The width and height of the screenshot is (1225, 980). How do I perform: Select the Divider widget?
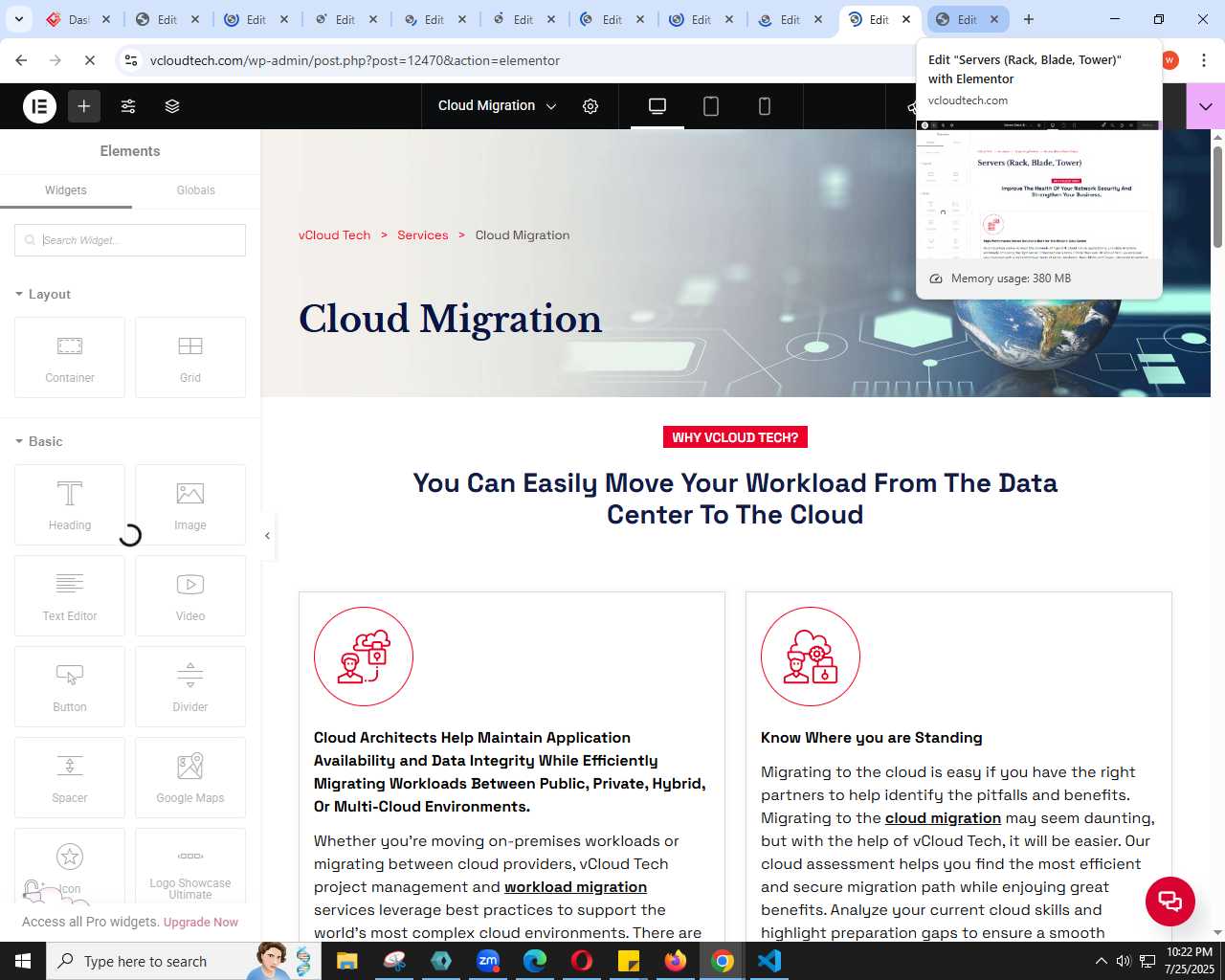[x=190, y=687]
